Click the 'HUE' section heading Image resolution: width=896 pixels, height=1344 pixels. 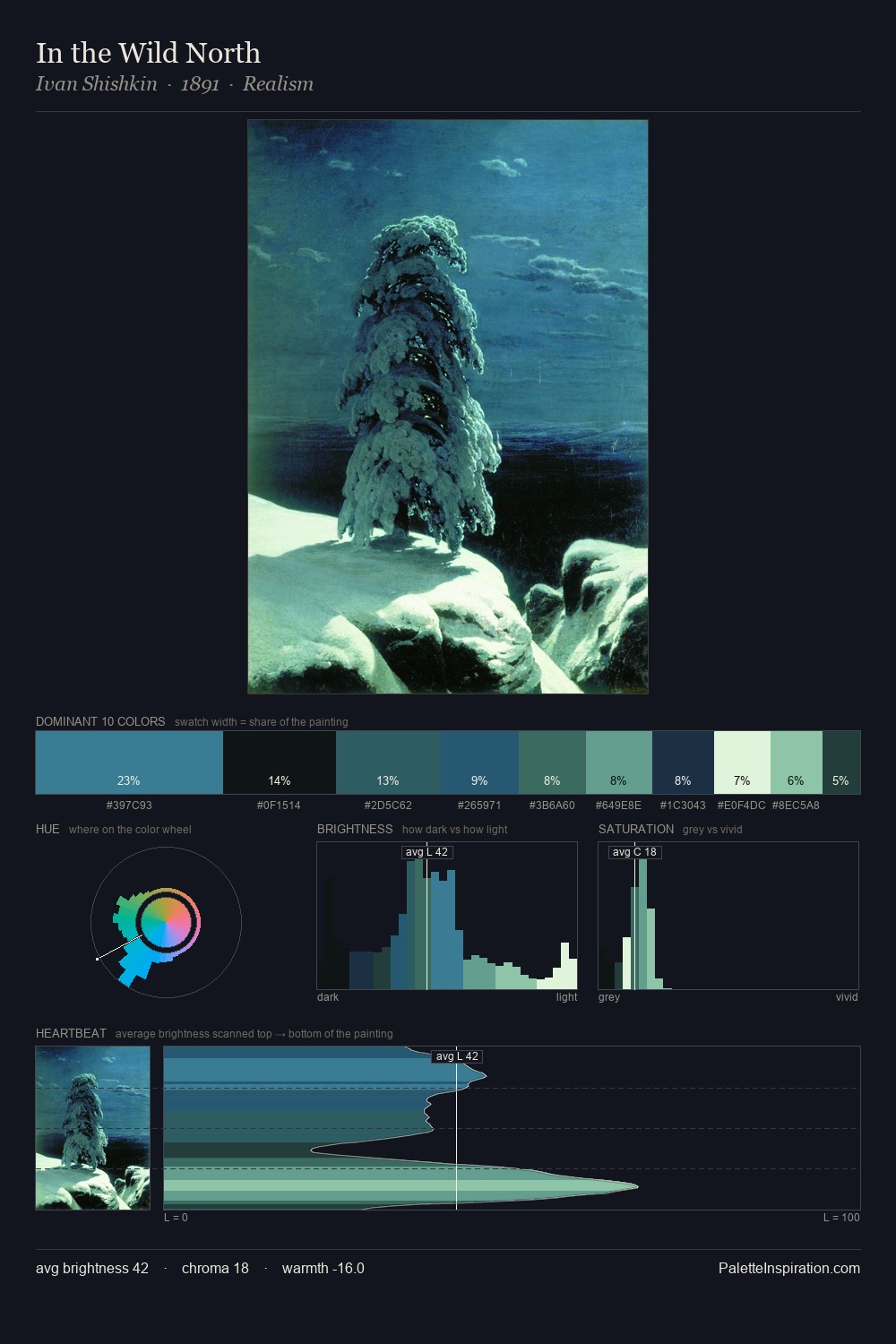[47, 829]
